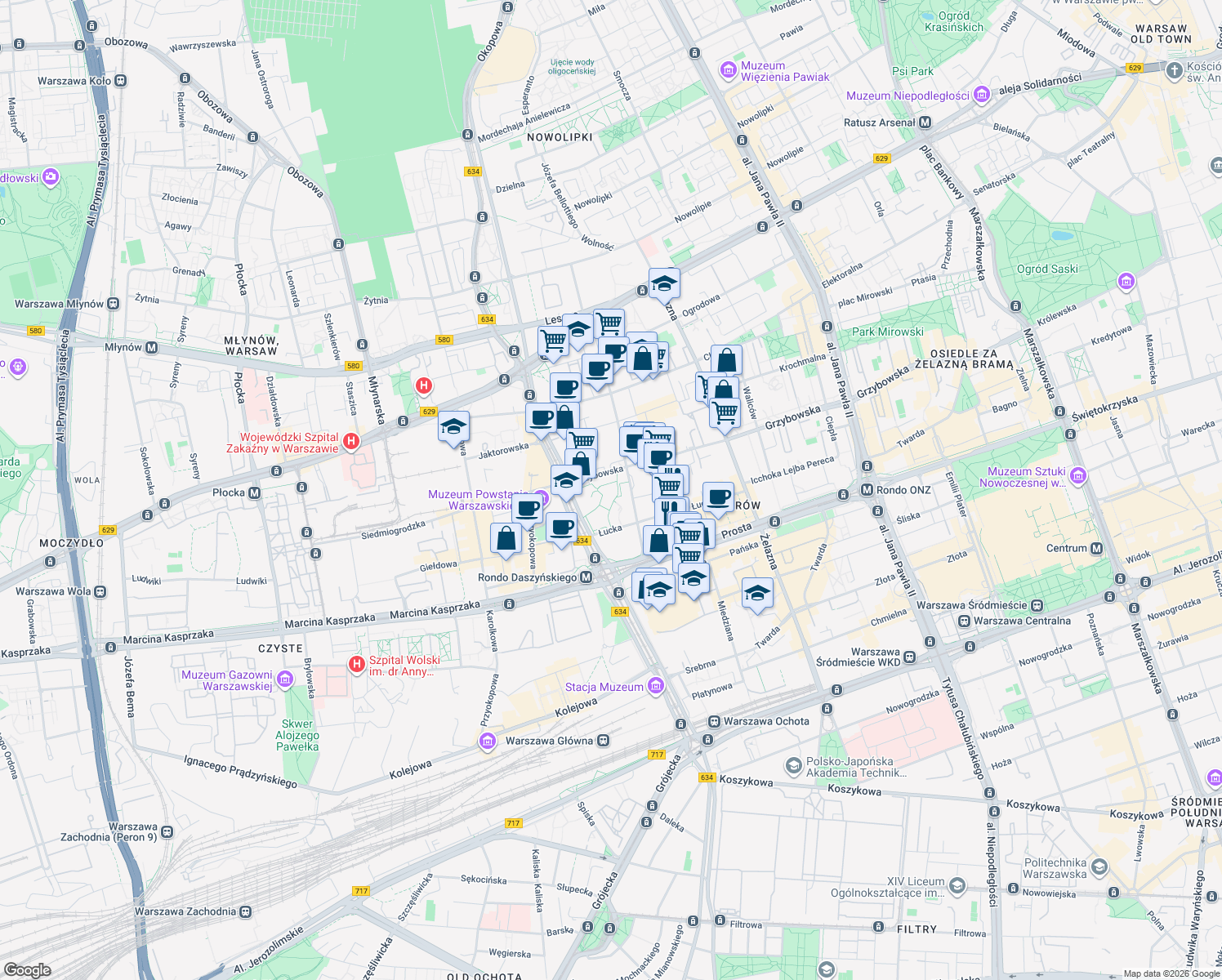Select the coffee cup icon near Rondo ONZ
Viewport: 1222px width, 980px height.
point(717,497)
